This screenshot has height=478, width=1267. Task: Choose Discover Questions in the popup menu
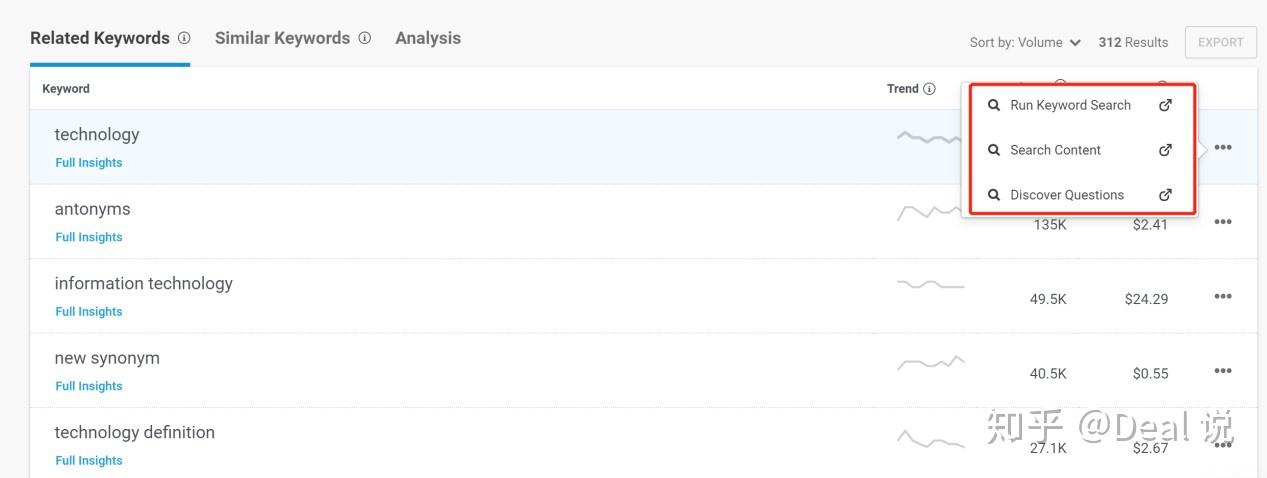pos(1066,195)
